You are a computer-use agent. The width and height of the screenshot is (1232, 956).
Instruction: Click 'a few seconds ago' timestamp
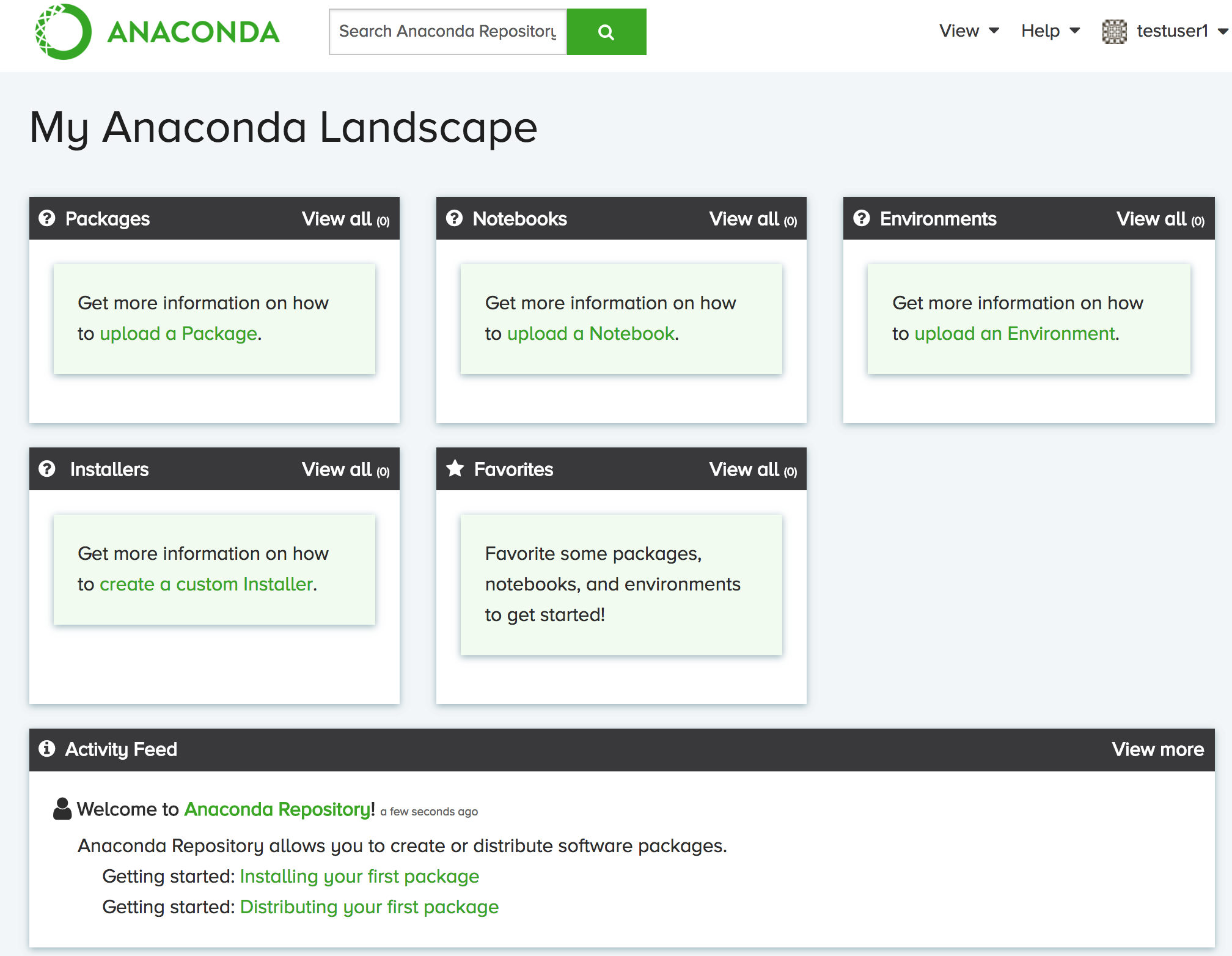pos(429,812)
